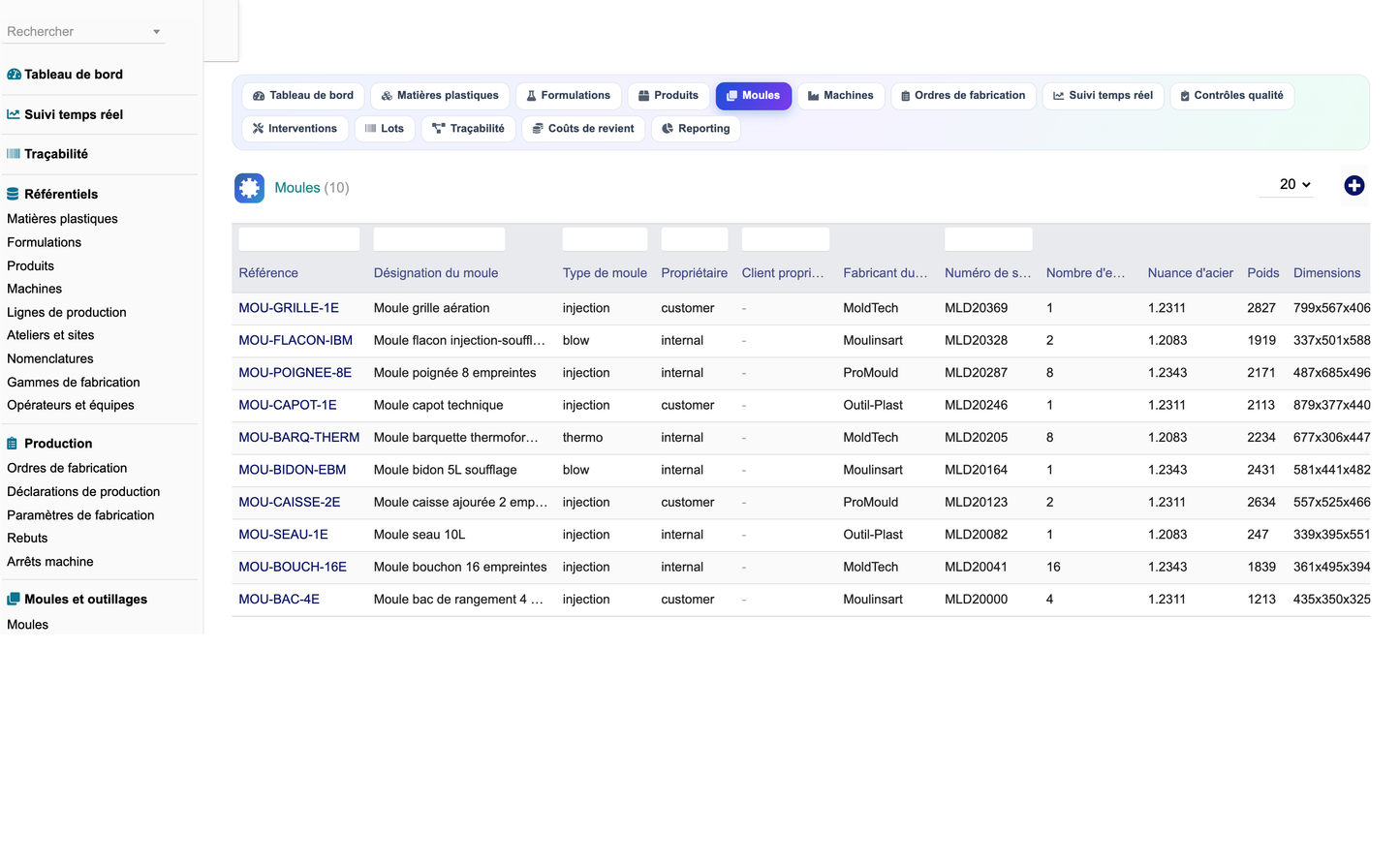This screenshot has height=866, width=1400.
Task: Open Paramètres de fabrication sidebar link
Action: coord(80,515)
